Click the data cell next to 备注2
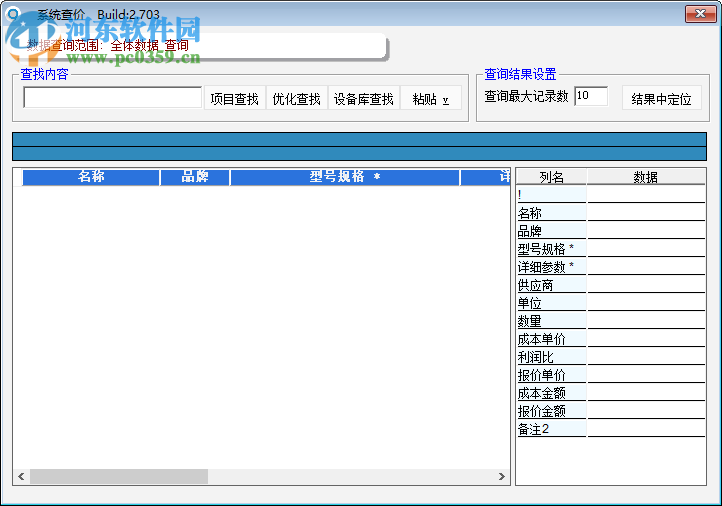 coord(646,428)
